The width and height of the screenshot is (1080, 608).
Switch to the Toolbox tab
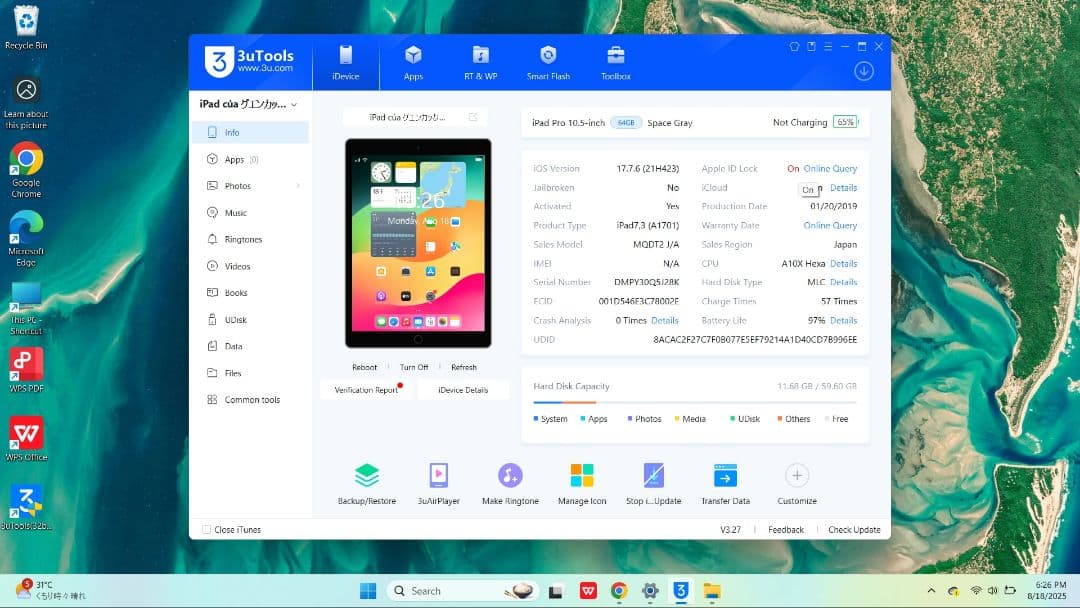(x=614, y=62)
